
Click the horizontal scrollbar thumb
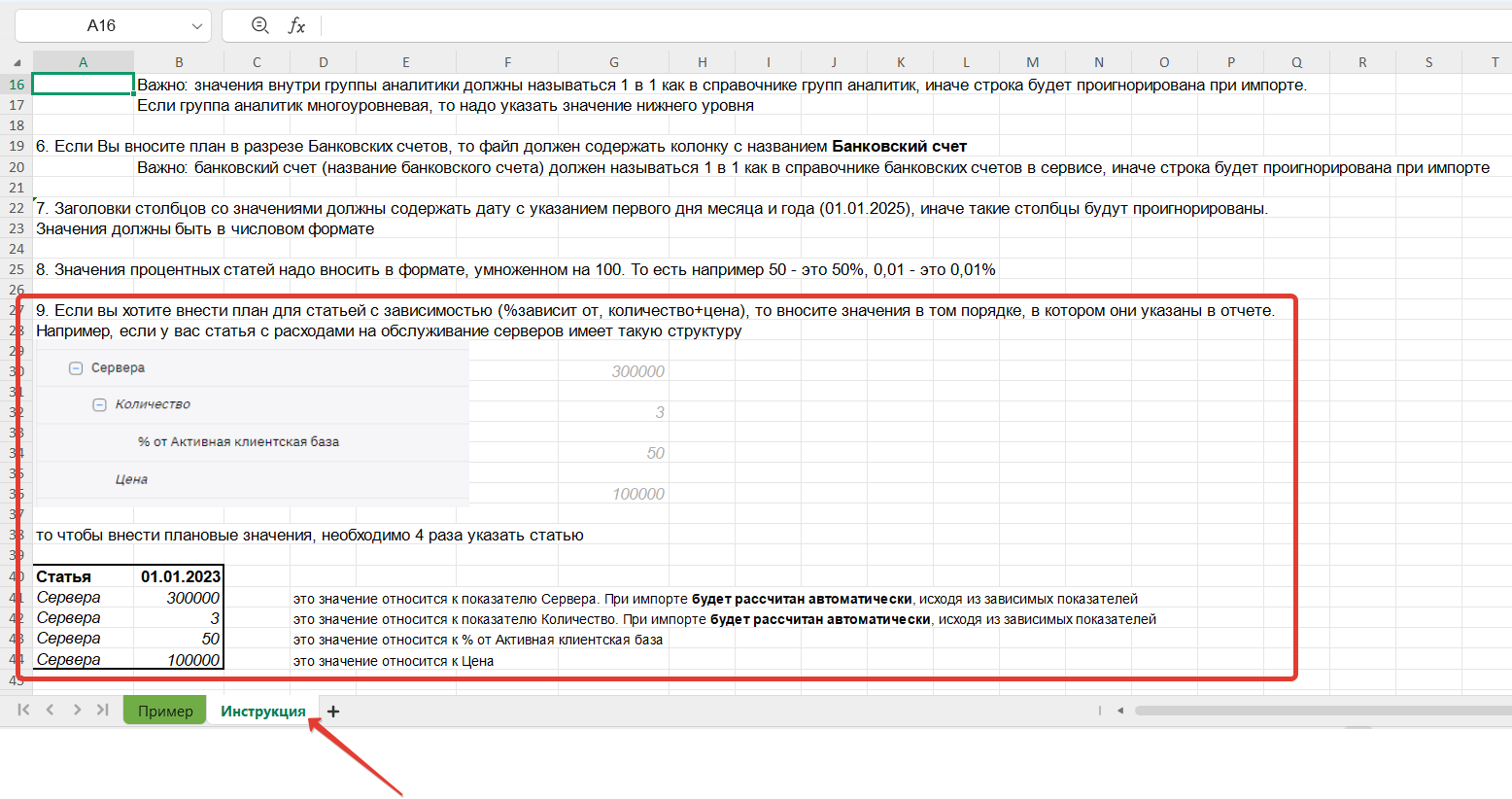point(1322,711)
